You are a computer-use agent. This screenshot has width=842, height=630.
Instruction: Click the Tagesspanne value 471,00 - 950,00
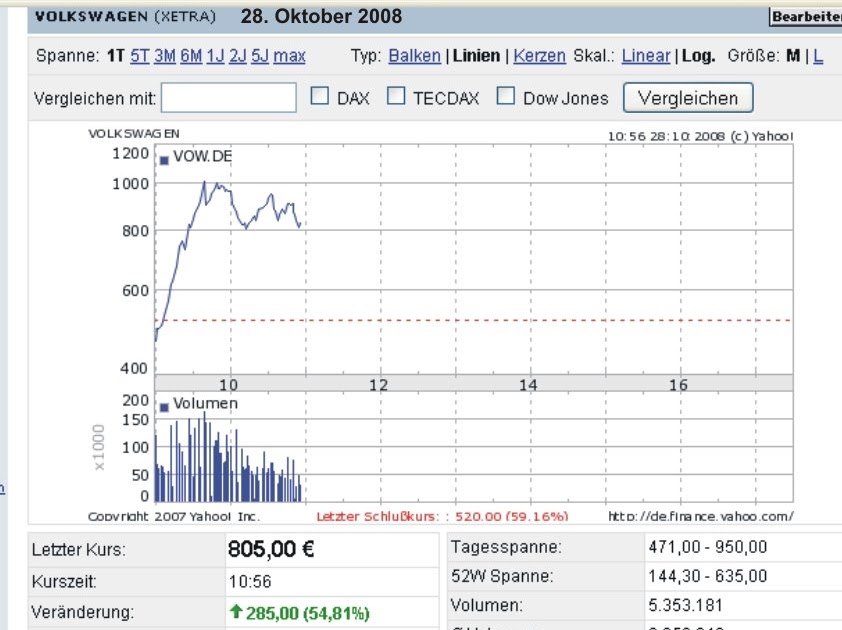click(708, 547)
